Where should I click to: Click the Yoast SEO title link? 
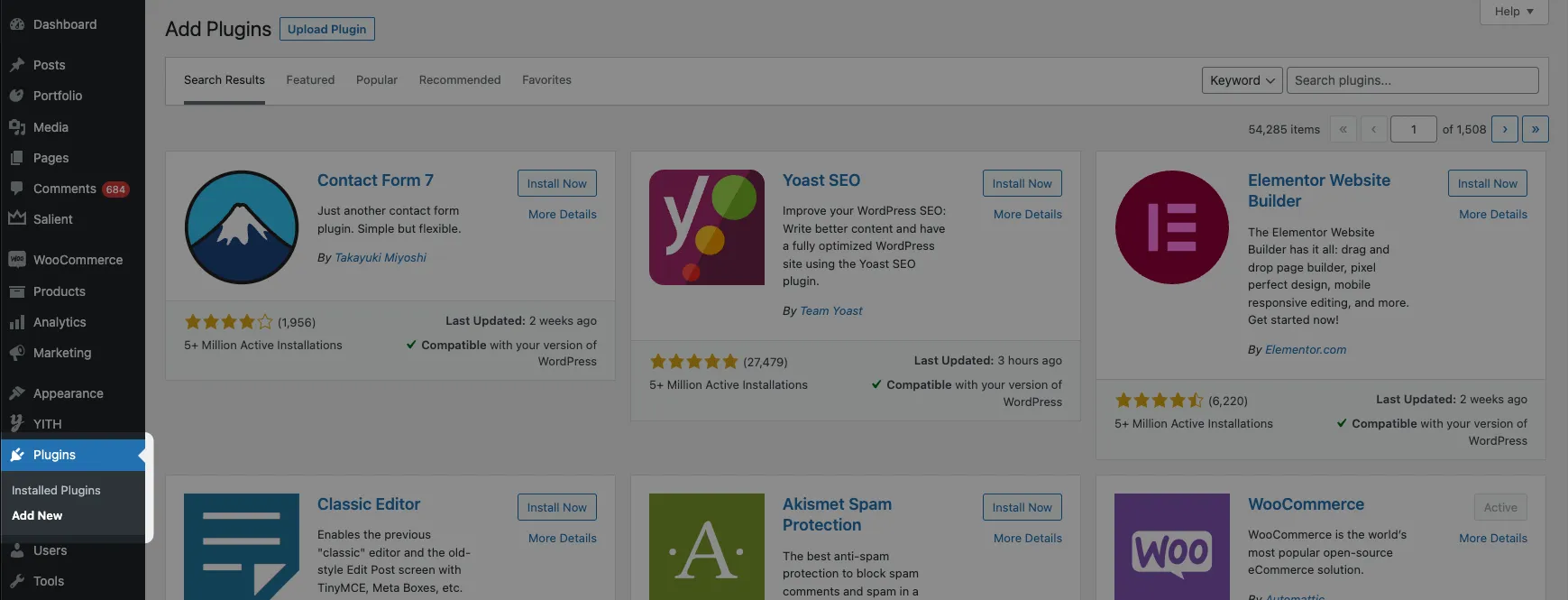(x=821, y=180)
